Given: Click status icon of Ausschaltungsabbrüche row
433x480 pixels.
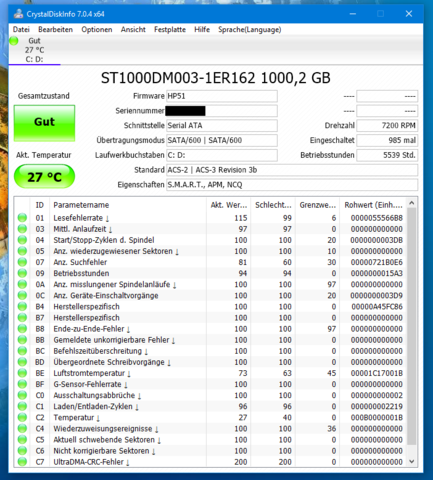Looking at the screenshot, I should (x=22, y=395).
